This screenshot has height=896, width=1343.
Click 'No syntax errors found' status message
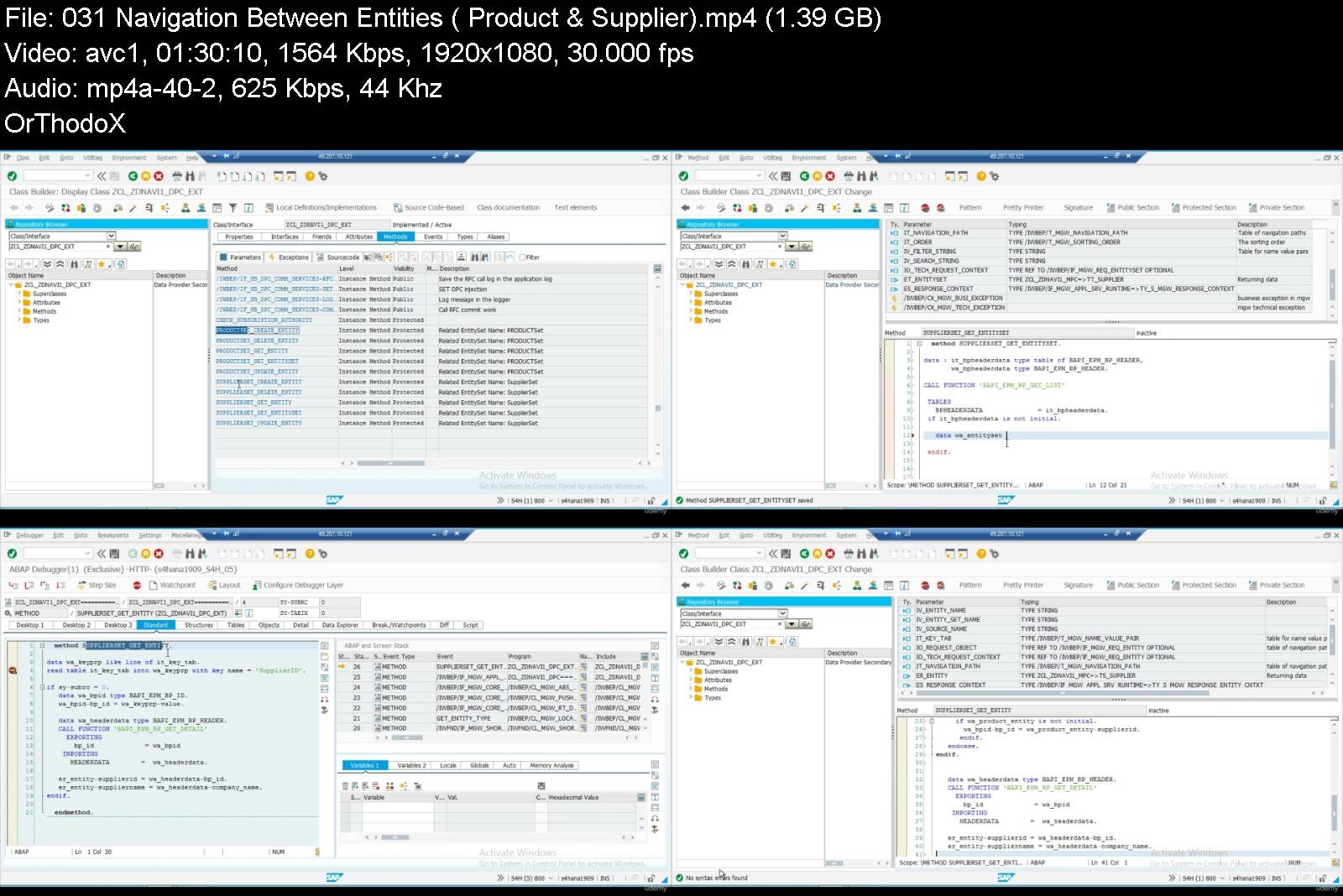(x=716, y=878)
